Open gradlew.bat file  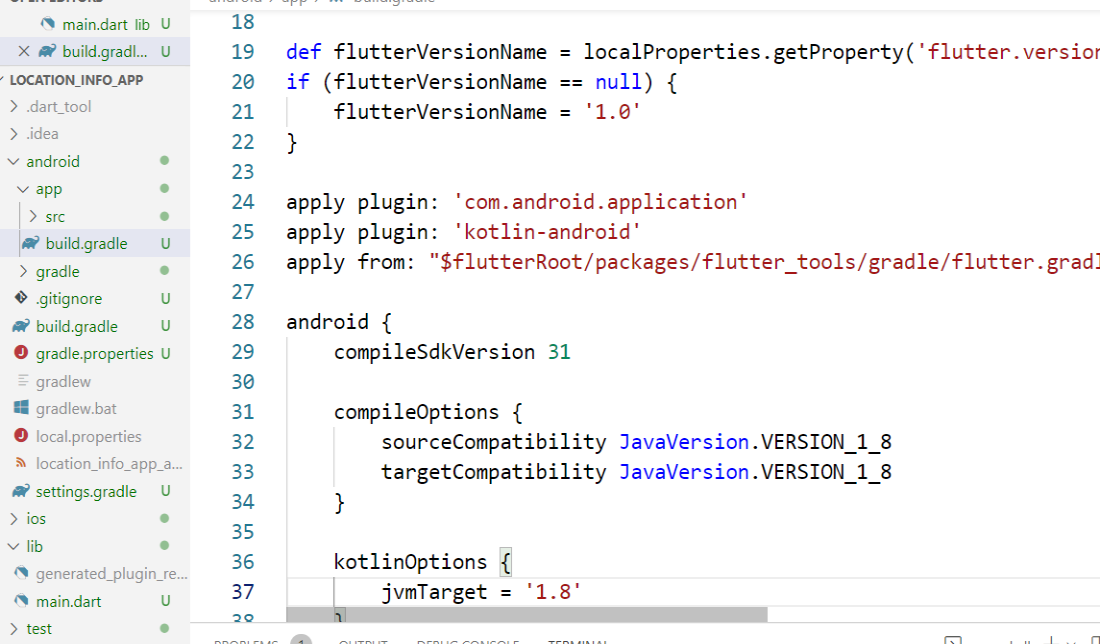(x=76, y=408)
